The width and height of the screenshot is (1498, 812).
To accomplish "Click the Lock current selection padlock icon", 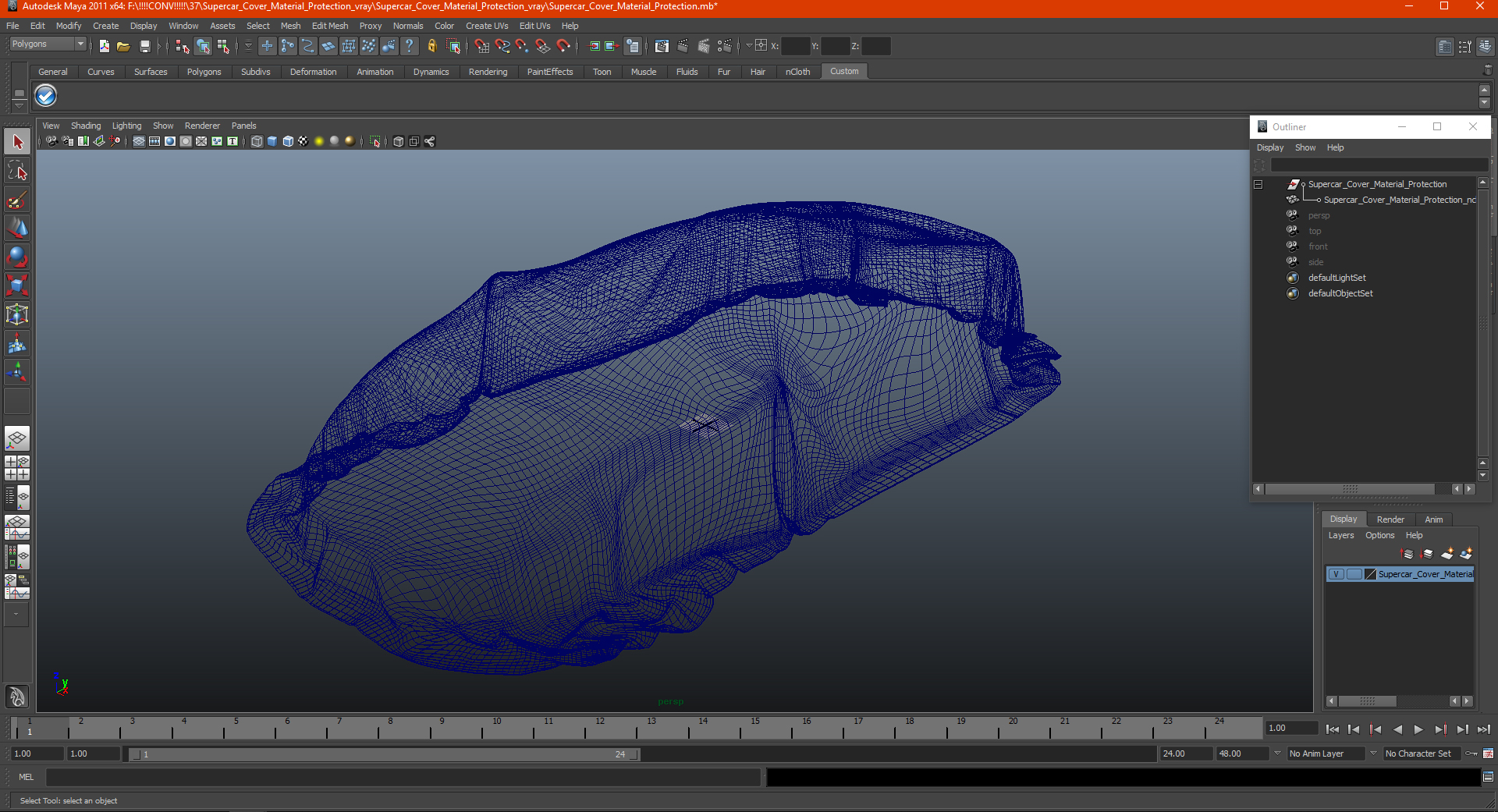I will (x=431, y=46).
